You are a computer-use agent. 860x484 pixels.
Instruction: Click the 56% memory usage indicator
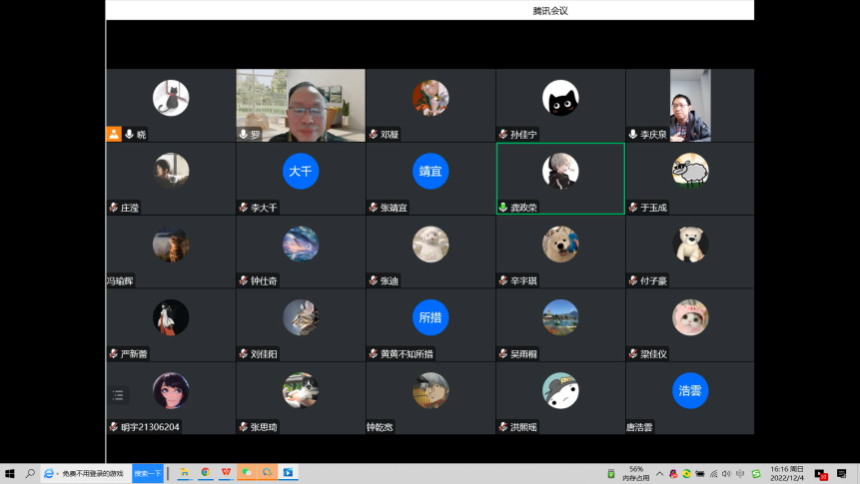(x=636, y=473)
